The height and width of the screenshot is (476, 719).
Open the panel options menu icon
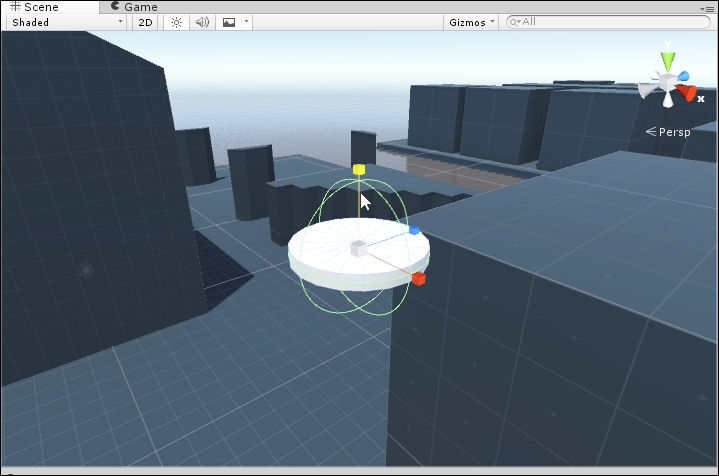tap(709, 8)
